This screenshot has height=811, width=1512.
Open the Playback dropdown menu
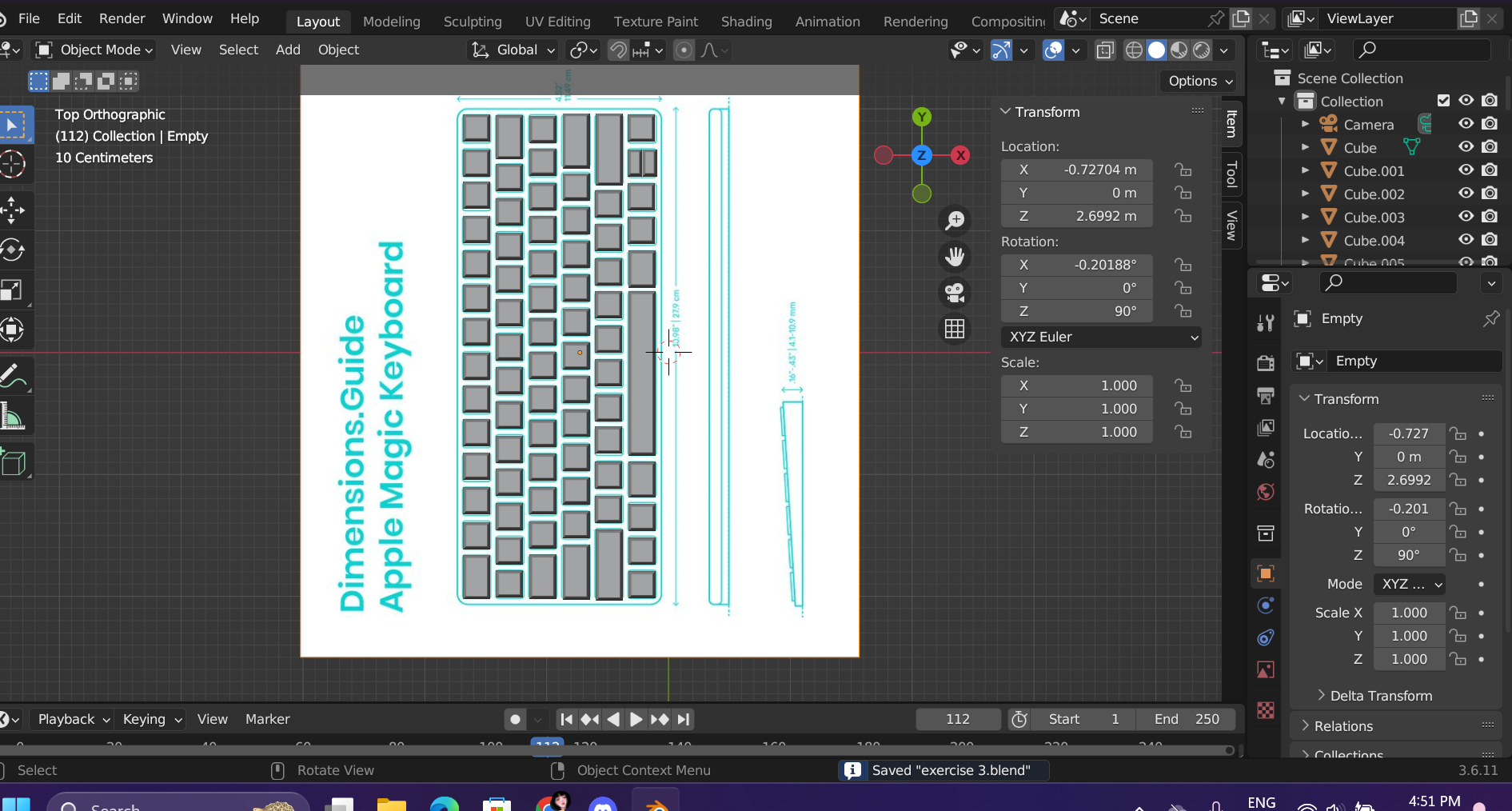[73, 719]
